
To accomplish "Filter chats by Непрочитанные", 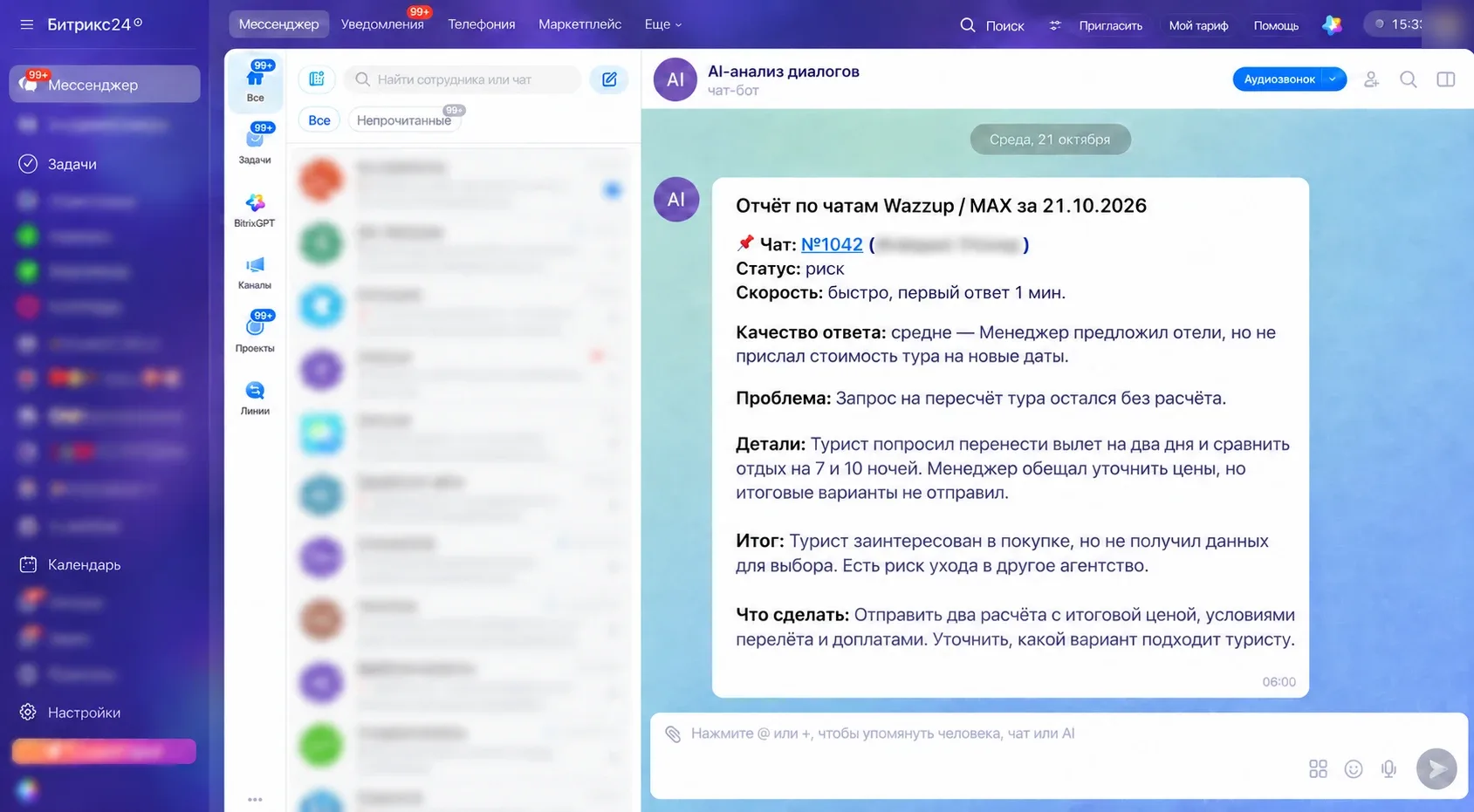I will pyautogui.click(x=404, y=120).
